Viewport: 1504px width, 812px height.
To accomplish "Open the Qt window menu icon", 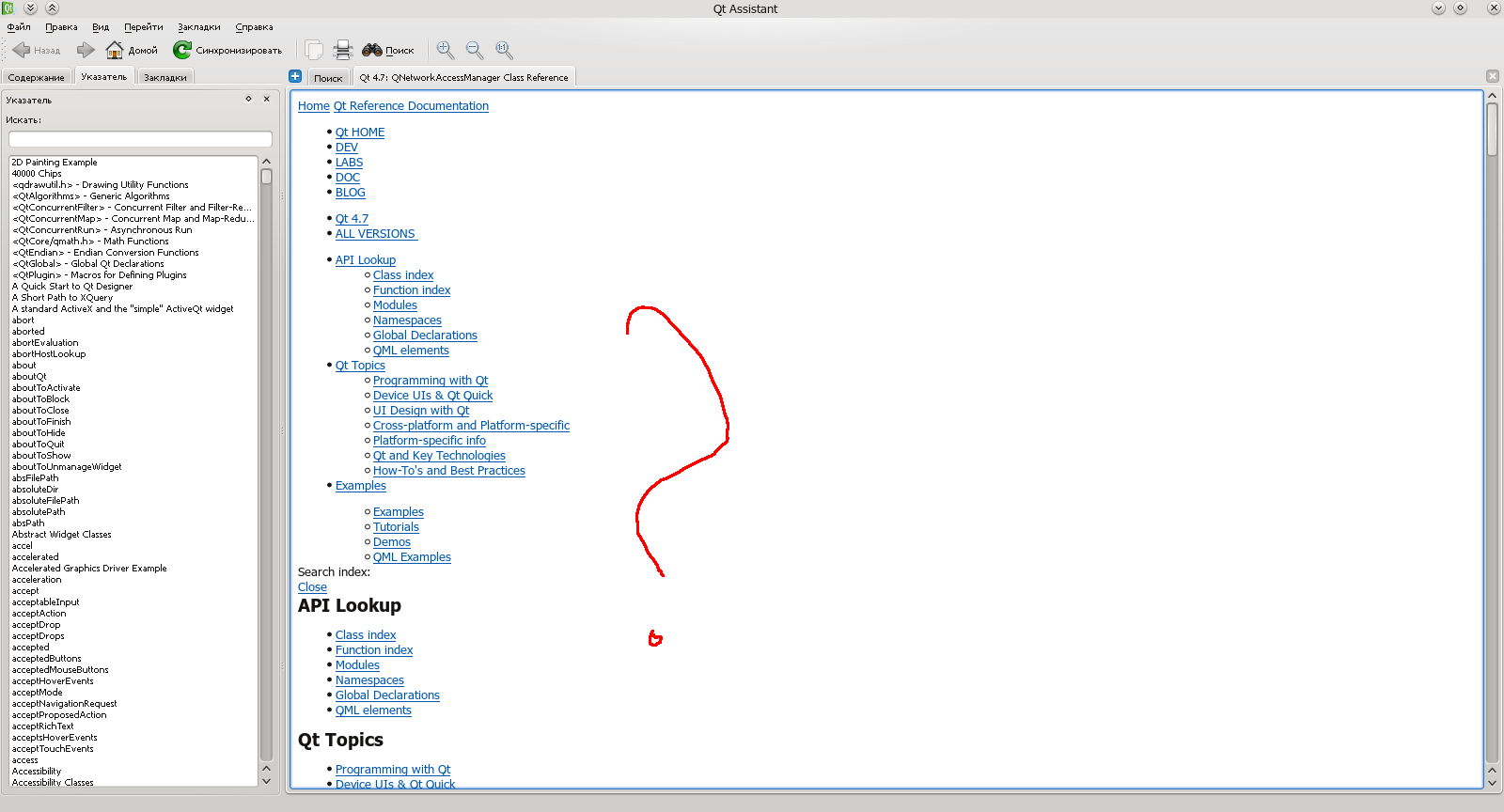I will (x=8, y=8).
